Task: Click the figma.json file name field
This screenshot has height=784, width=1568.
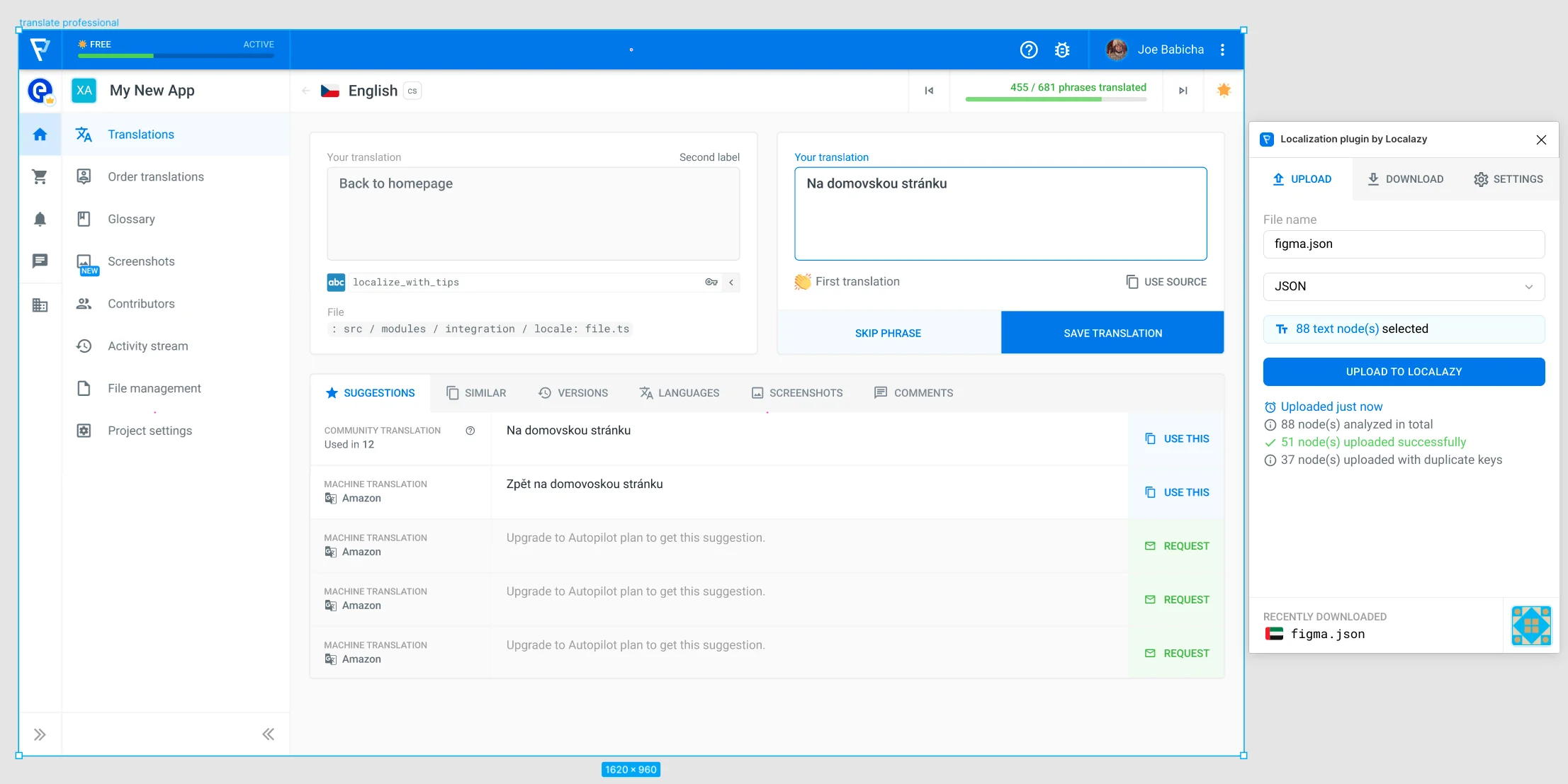Action: (1403, 244)
